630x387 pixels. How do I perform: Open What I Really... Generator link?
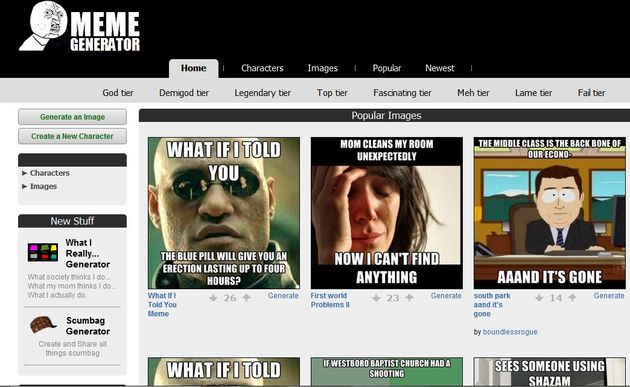pyautogui.click(x=88, y=254)
